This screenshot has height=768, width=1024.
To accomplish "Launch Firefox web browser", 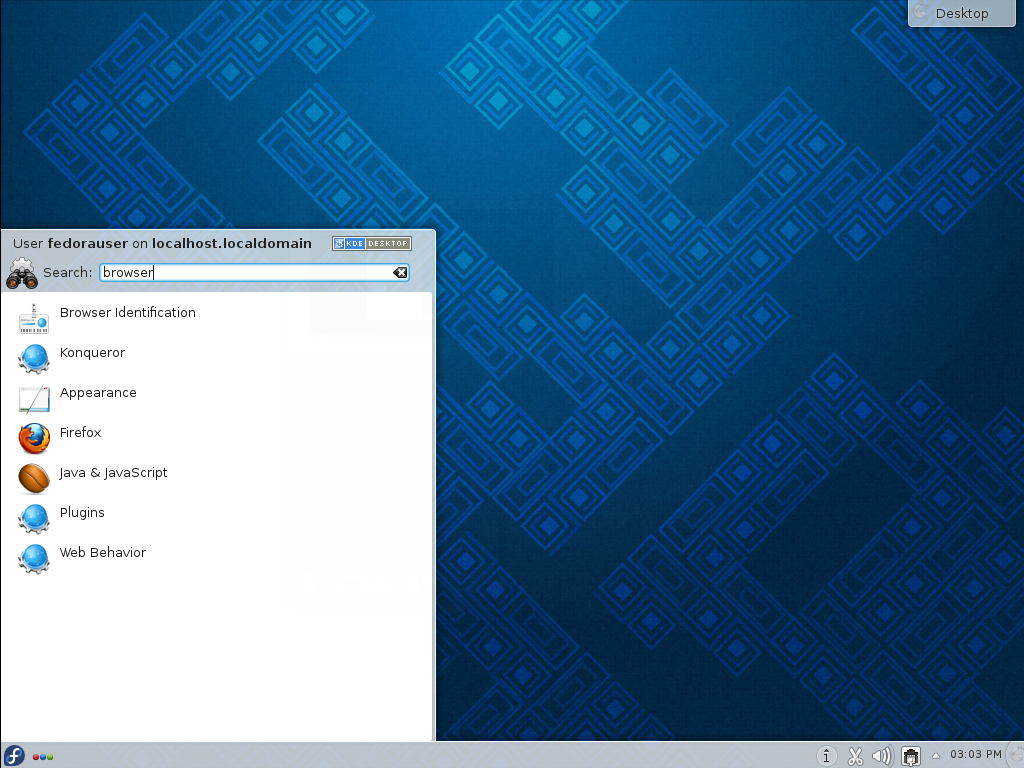I will click(x=80, y=433).
